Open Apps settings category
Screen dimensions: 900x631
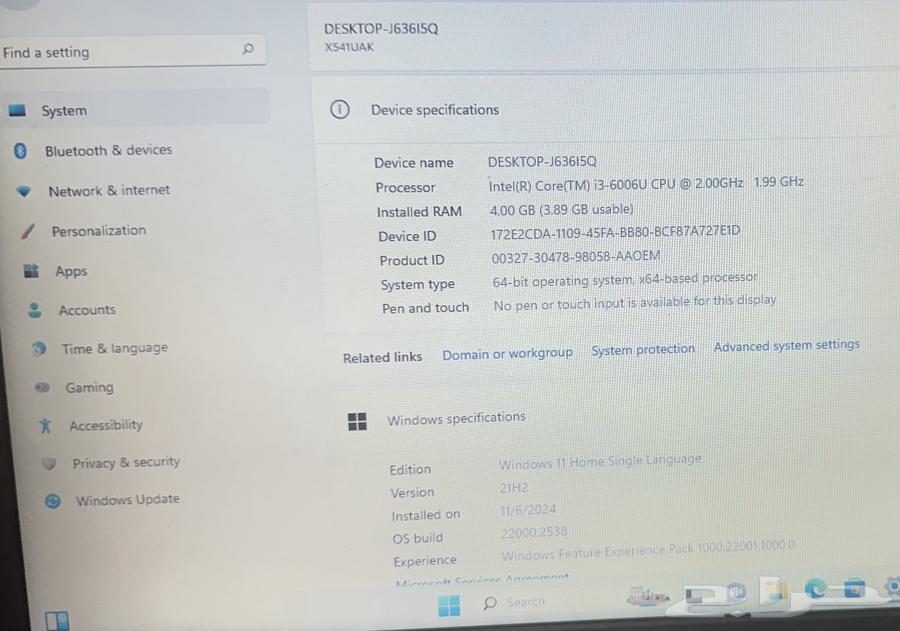tap(71, 271)
